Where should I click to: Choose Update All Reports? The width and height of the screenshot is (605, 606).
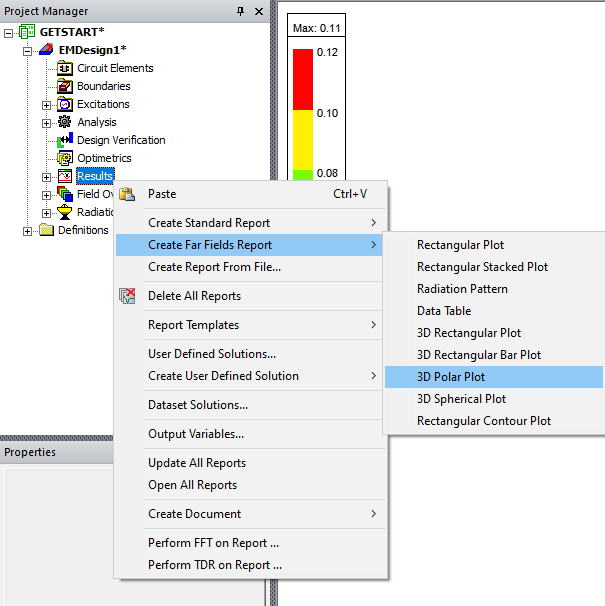coord(251,463)
